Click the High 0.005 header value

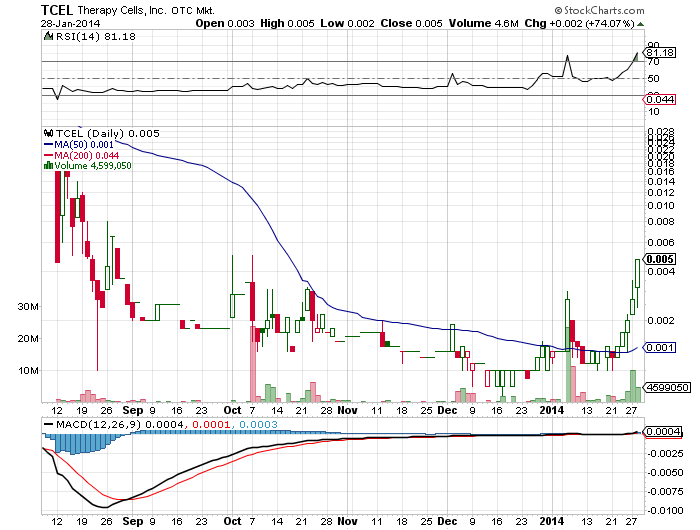pos(288,24)
